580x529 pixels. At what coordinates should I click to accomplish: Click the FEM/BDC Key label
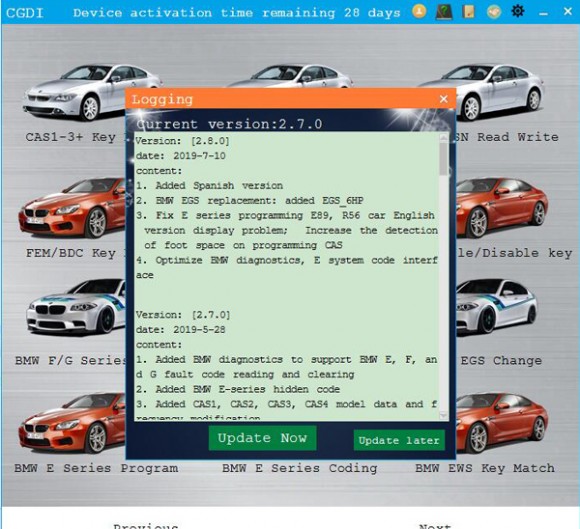[x=75, y=253]
